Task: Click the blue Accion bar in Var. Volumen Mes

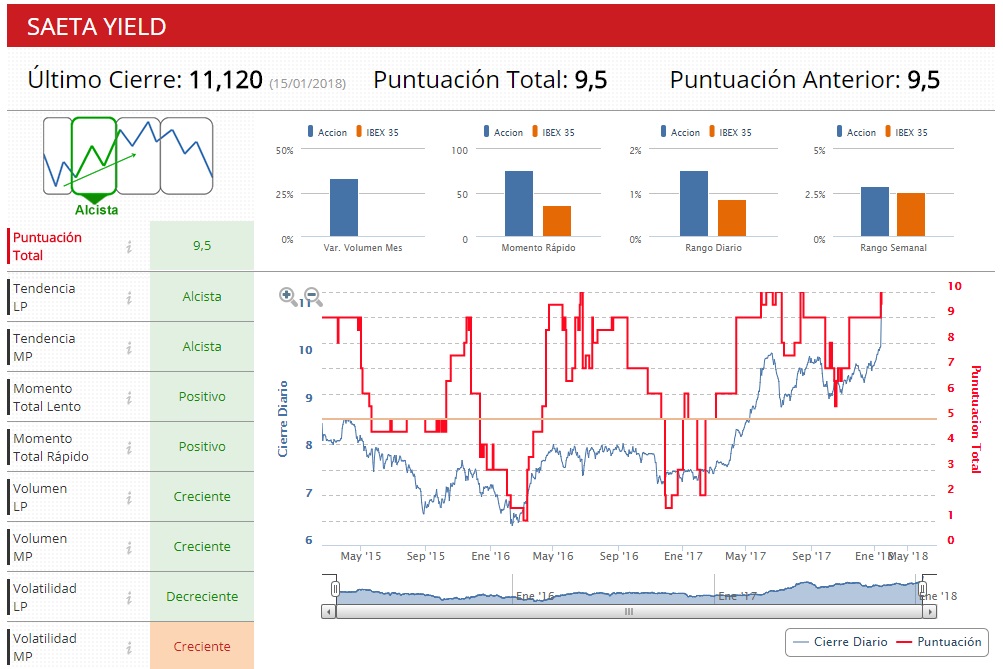Action: (344, 208)
